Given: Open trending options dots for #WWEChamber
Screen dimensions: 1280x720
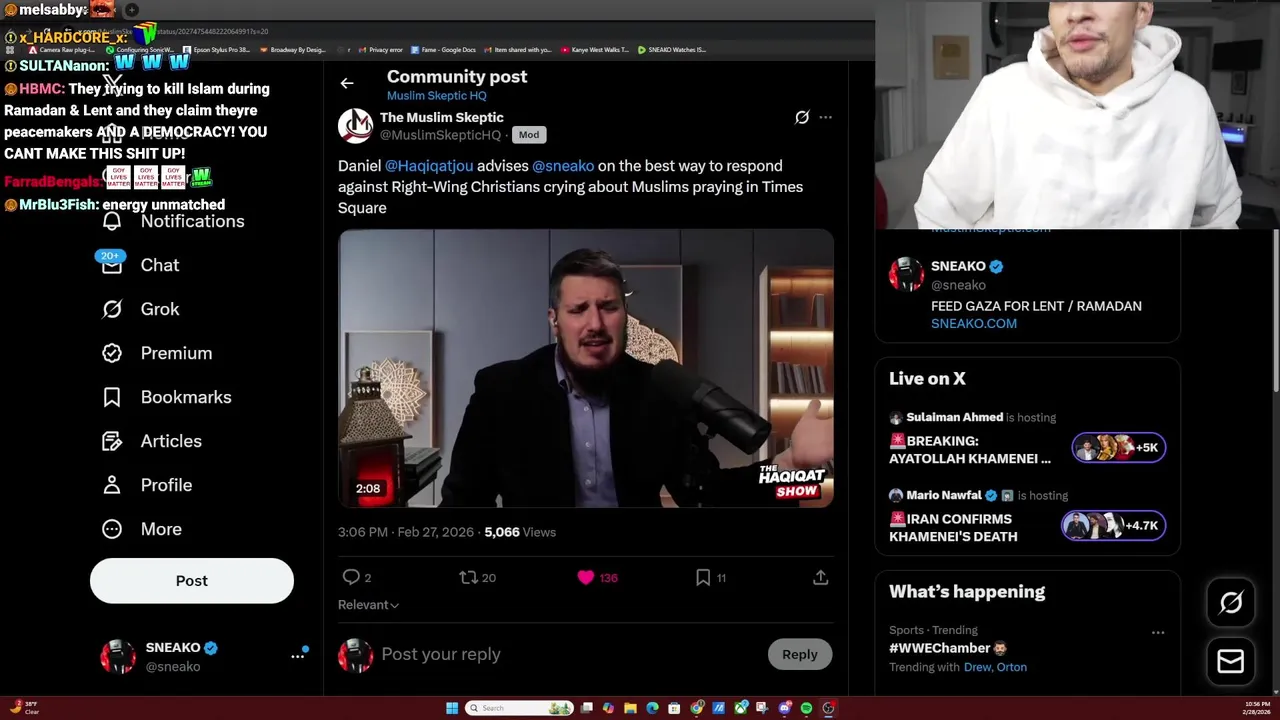Looking at the screenshot, I should [1158, 632].
